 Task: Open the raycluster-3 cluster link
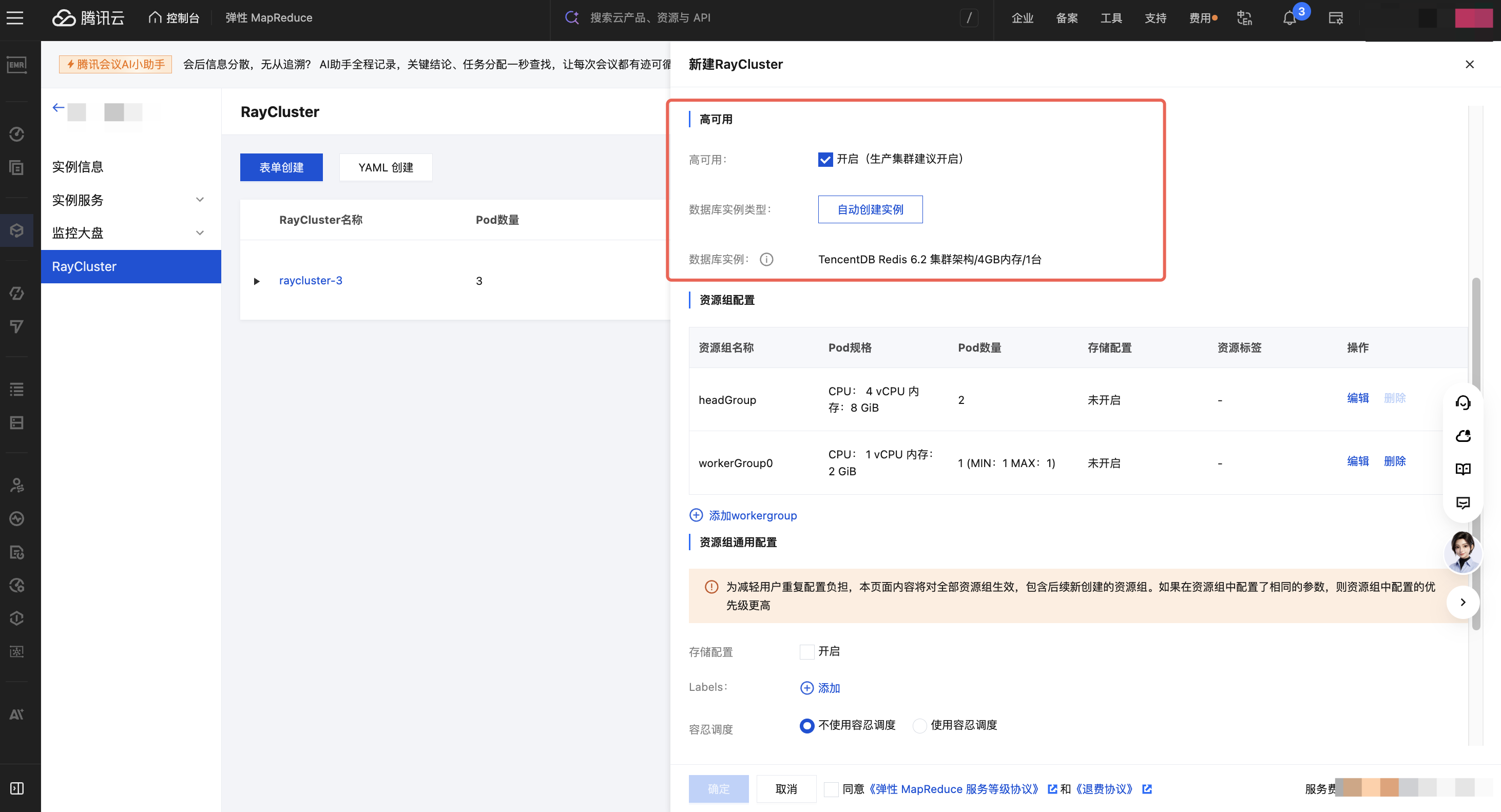click(x=311, y=281)
